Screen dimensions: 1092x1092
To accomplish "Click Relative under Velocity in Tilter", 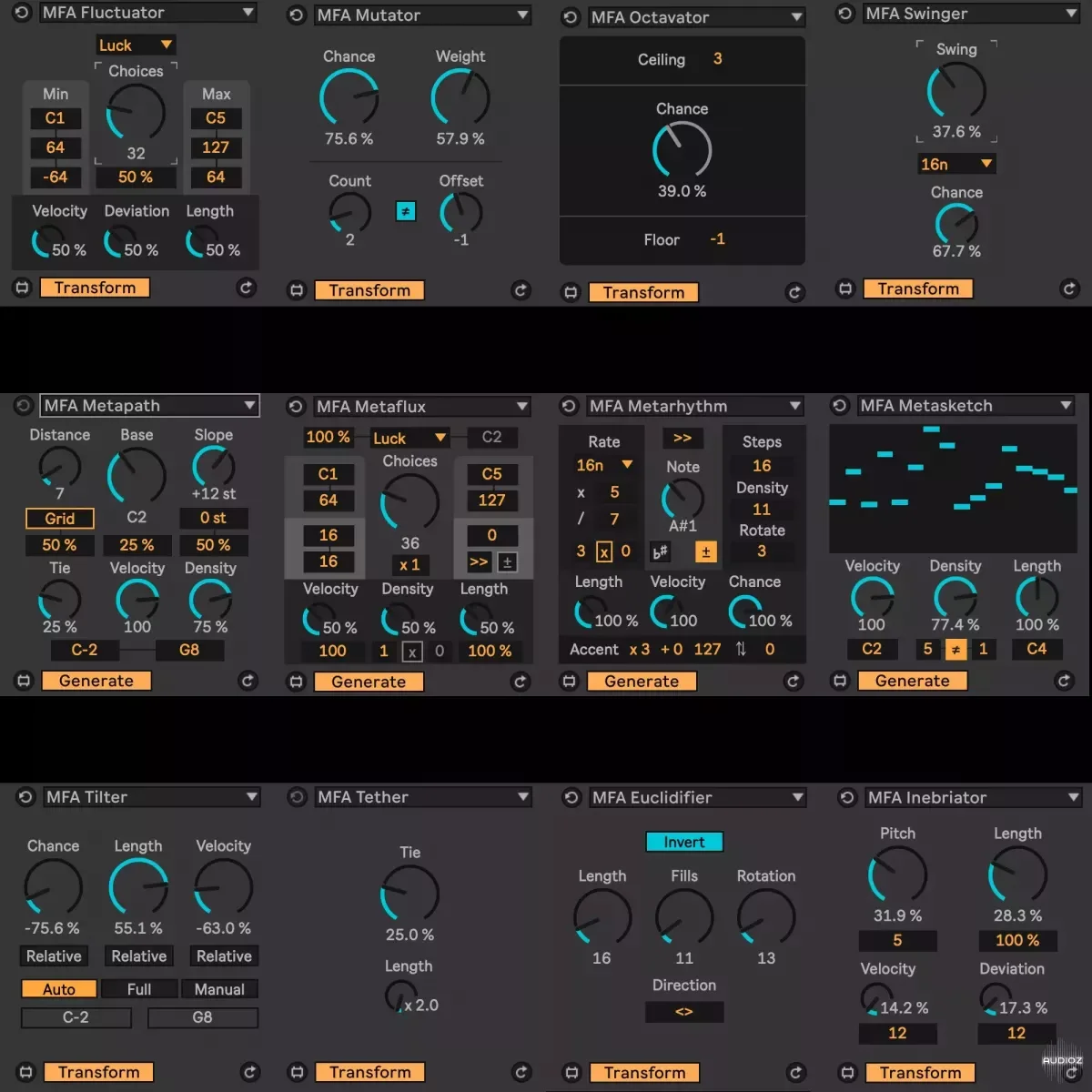I will pos(224,956).
